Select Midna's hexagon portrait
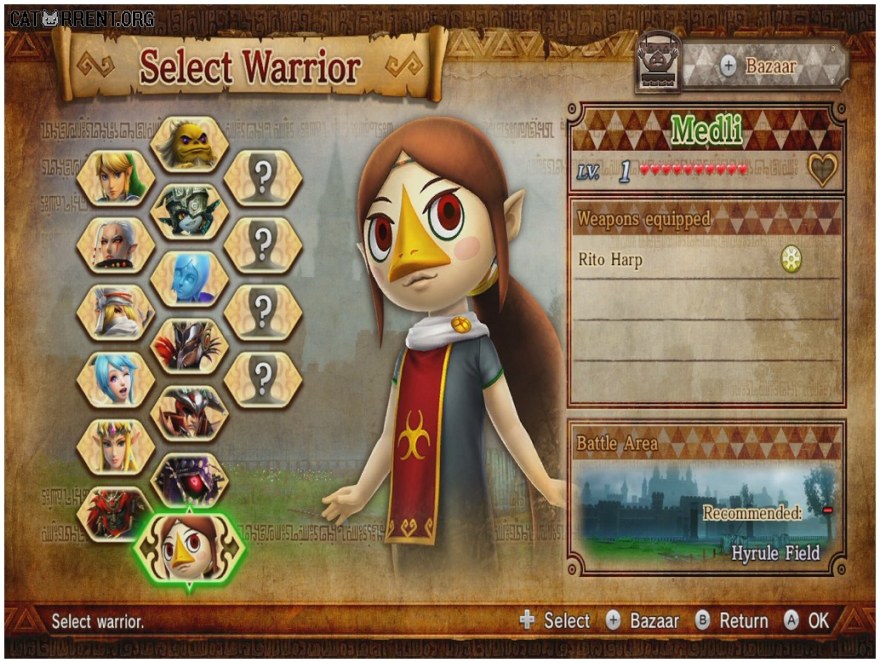 pos(190,212)
